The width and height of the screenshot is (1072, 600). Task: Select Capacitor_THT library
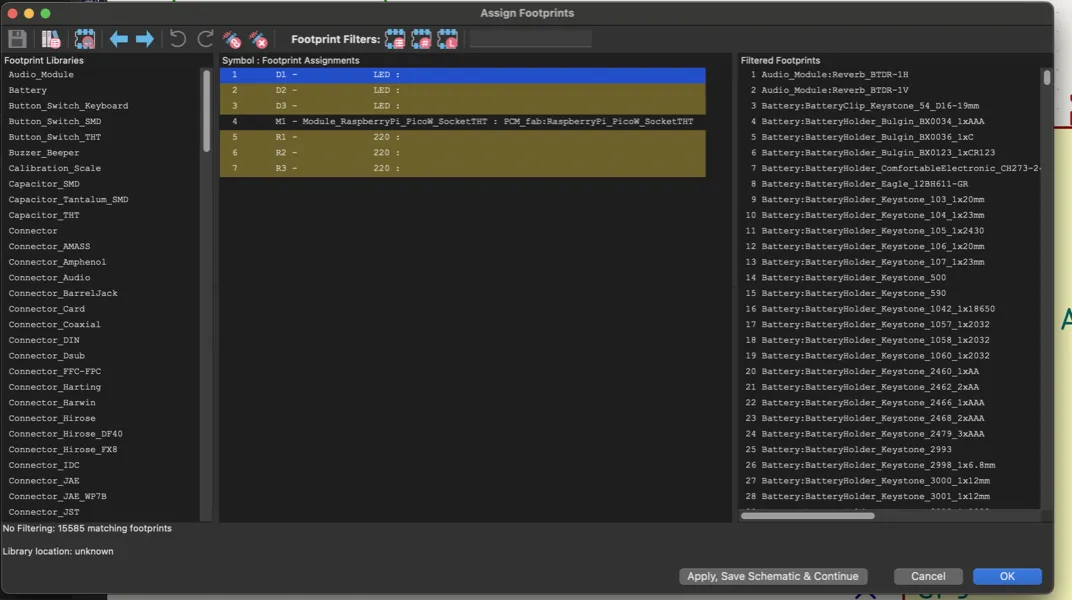44,215
